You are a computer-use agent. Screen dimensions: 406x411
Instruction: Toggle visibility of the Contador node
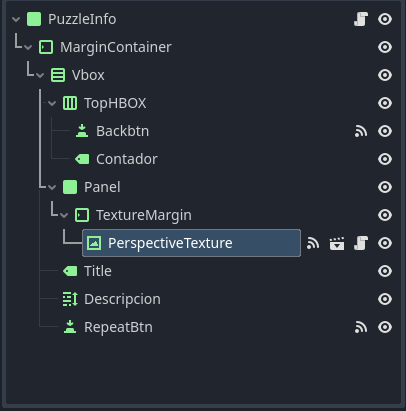[x=385, y=159]
